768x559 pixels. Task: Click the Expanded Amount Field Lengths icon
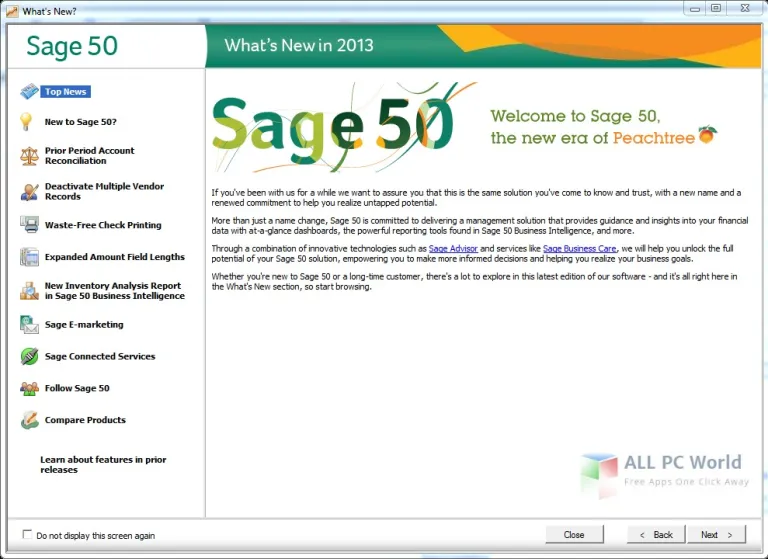pos(28,257)
